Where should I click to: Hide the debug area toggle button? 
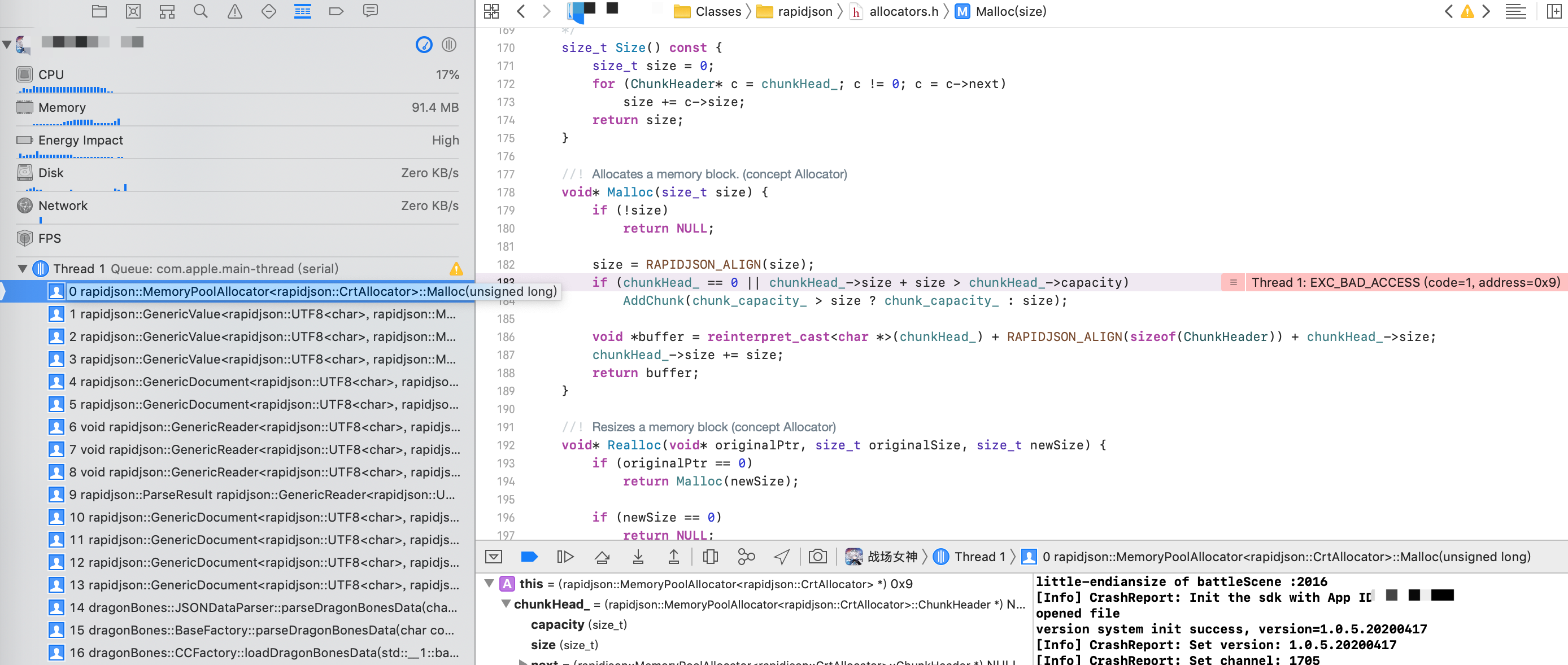coord(494,557)
